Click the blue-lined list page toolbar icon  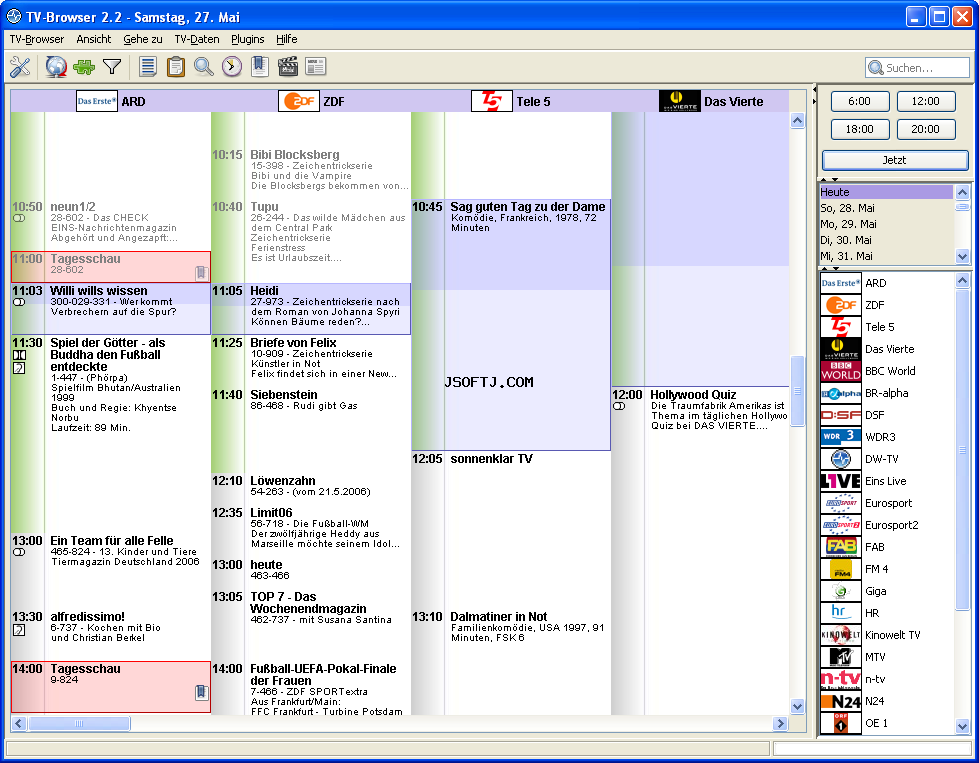tap(148, 67)
